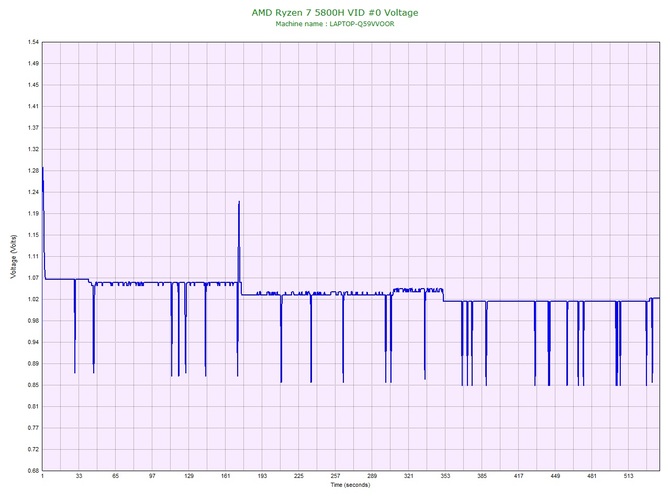Click the 1.19 value on the voltage axis
670x502 pixels.
33,214
